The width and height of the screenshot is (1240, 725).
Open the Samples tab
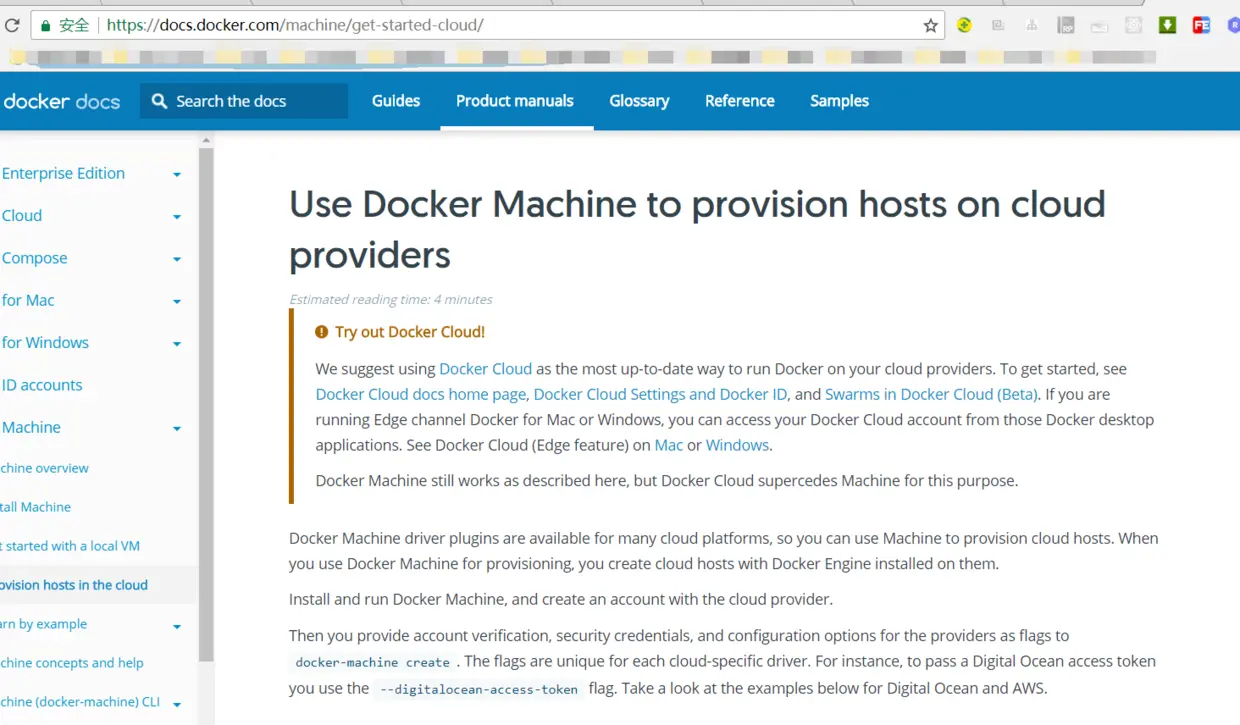pos(839,101)
